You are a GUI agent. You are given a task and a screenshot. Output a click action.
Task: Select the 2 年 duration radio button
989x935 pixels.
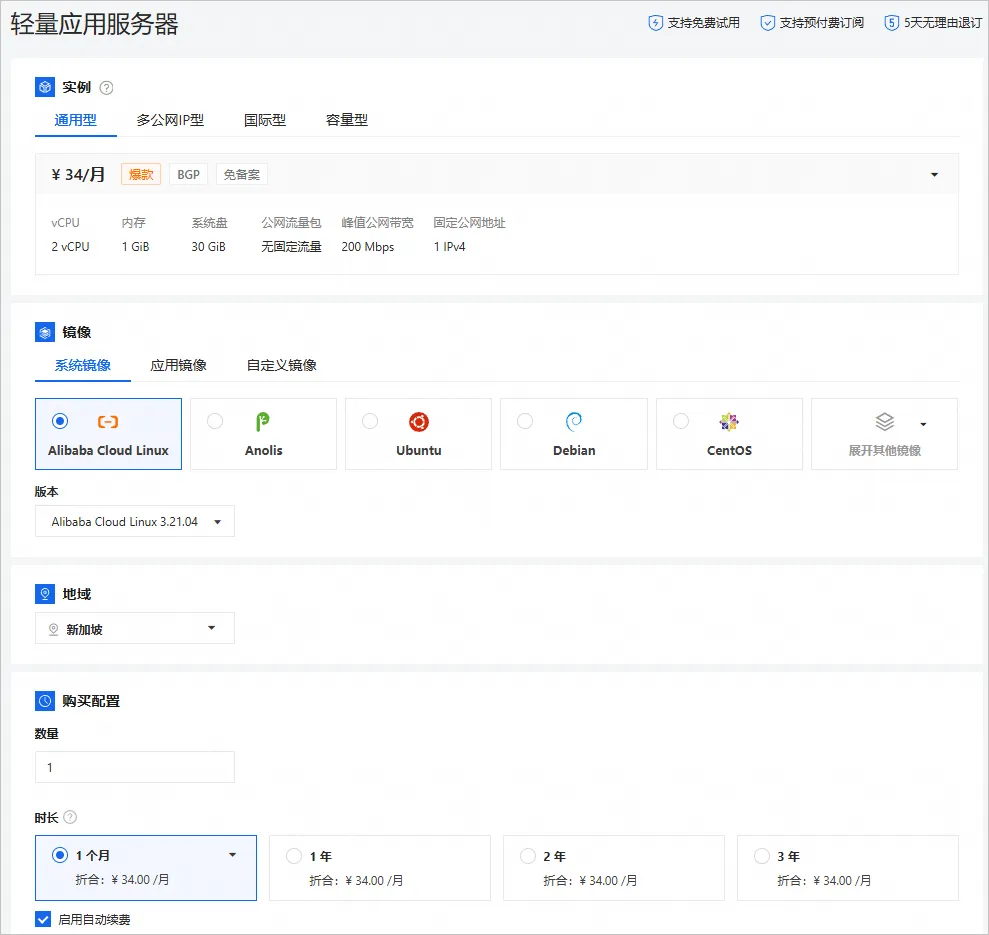coord(528,856)
